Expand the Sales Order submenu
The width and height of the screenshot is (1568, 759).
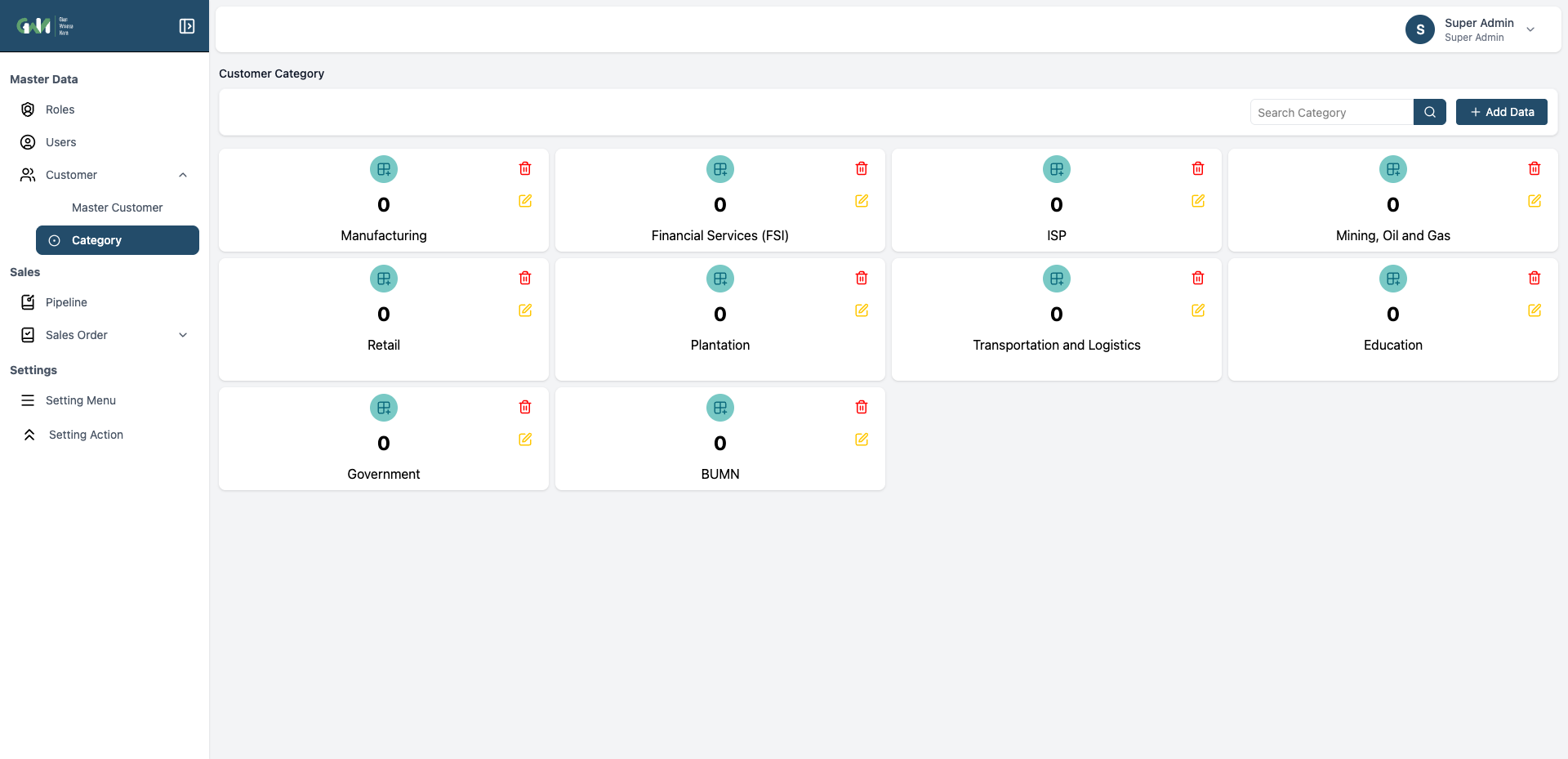point(183,335)
